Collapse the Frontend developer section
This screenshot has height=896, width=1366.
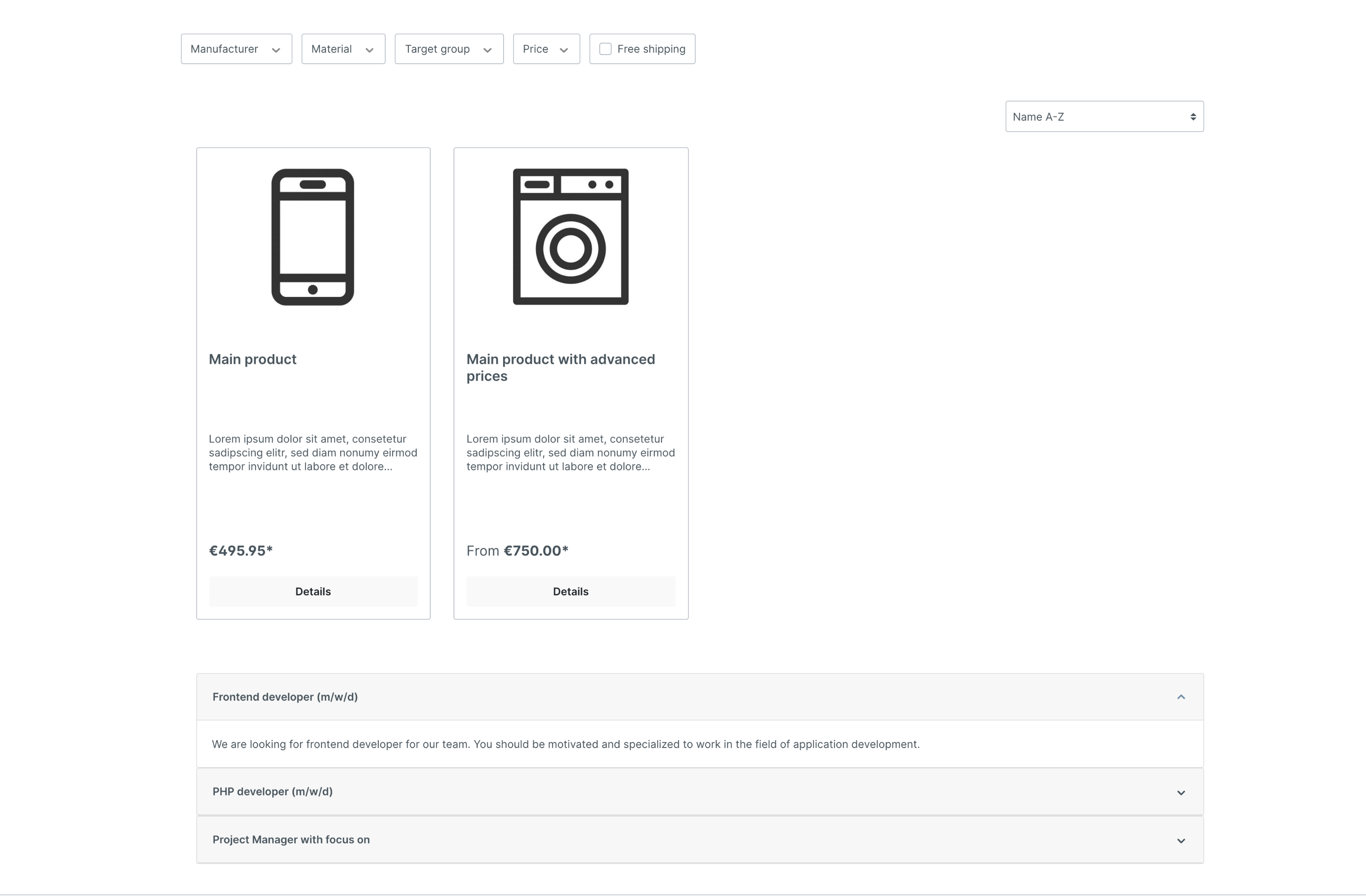click(x=1181, y=697)
